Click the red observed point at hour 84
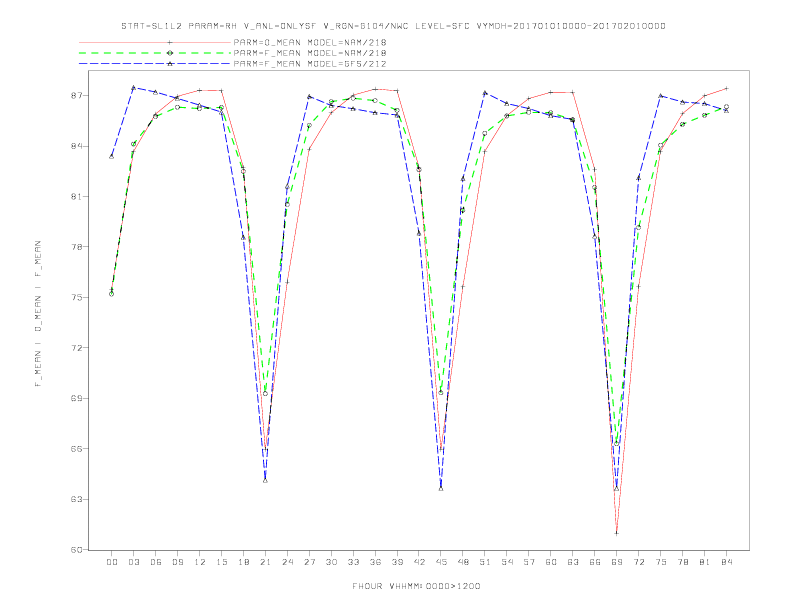The image size is (792, 612). pyautogui.click(x=726, y=88)
